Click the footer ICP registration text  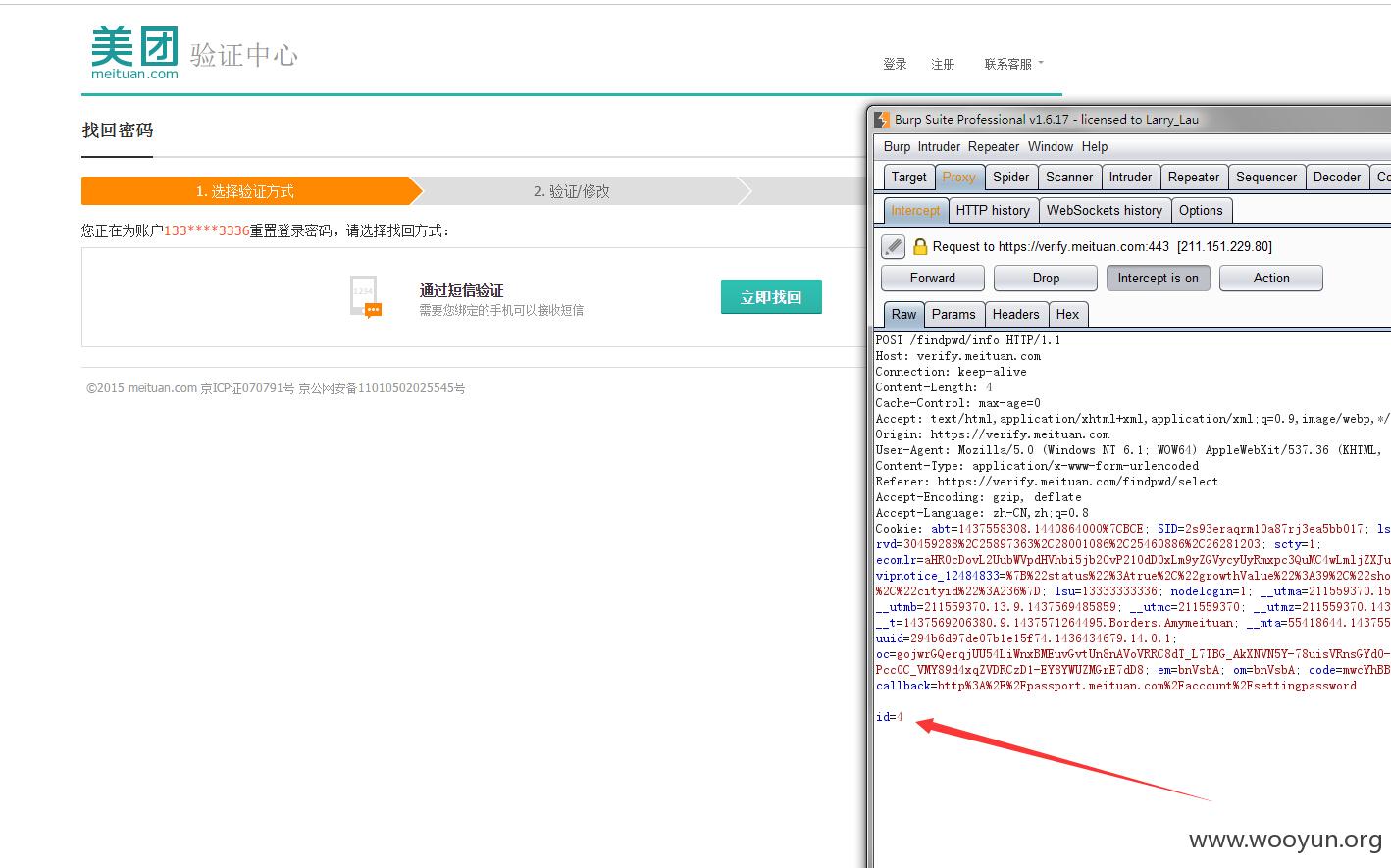247,388
